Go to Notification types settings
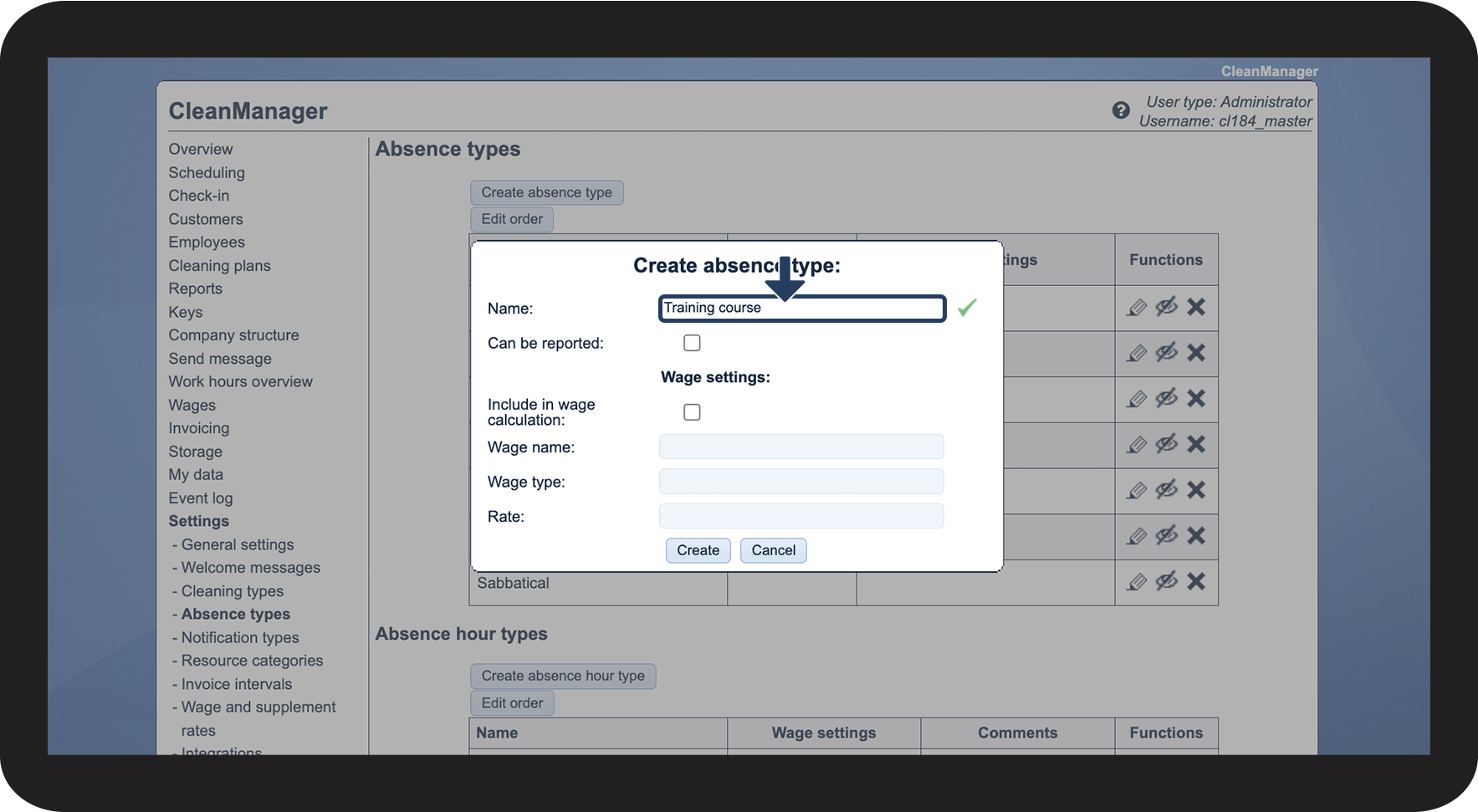 pos(240,638)
